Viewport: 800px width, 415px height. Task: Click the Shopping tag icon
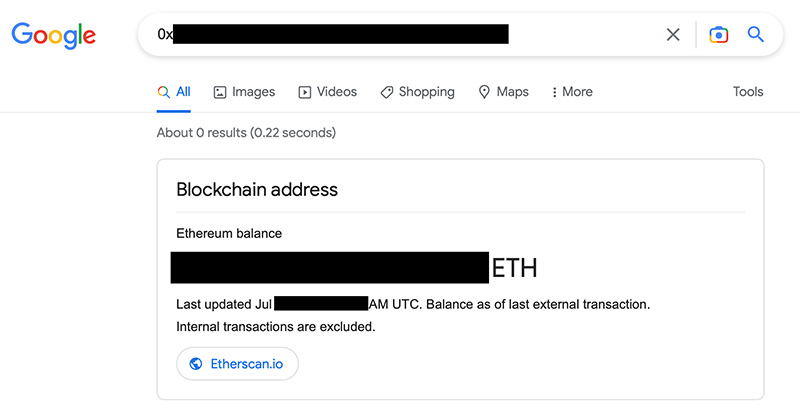tap(387, 92)
